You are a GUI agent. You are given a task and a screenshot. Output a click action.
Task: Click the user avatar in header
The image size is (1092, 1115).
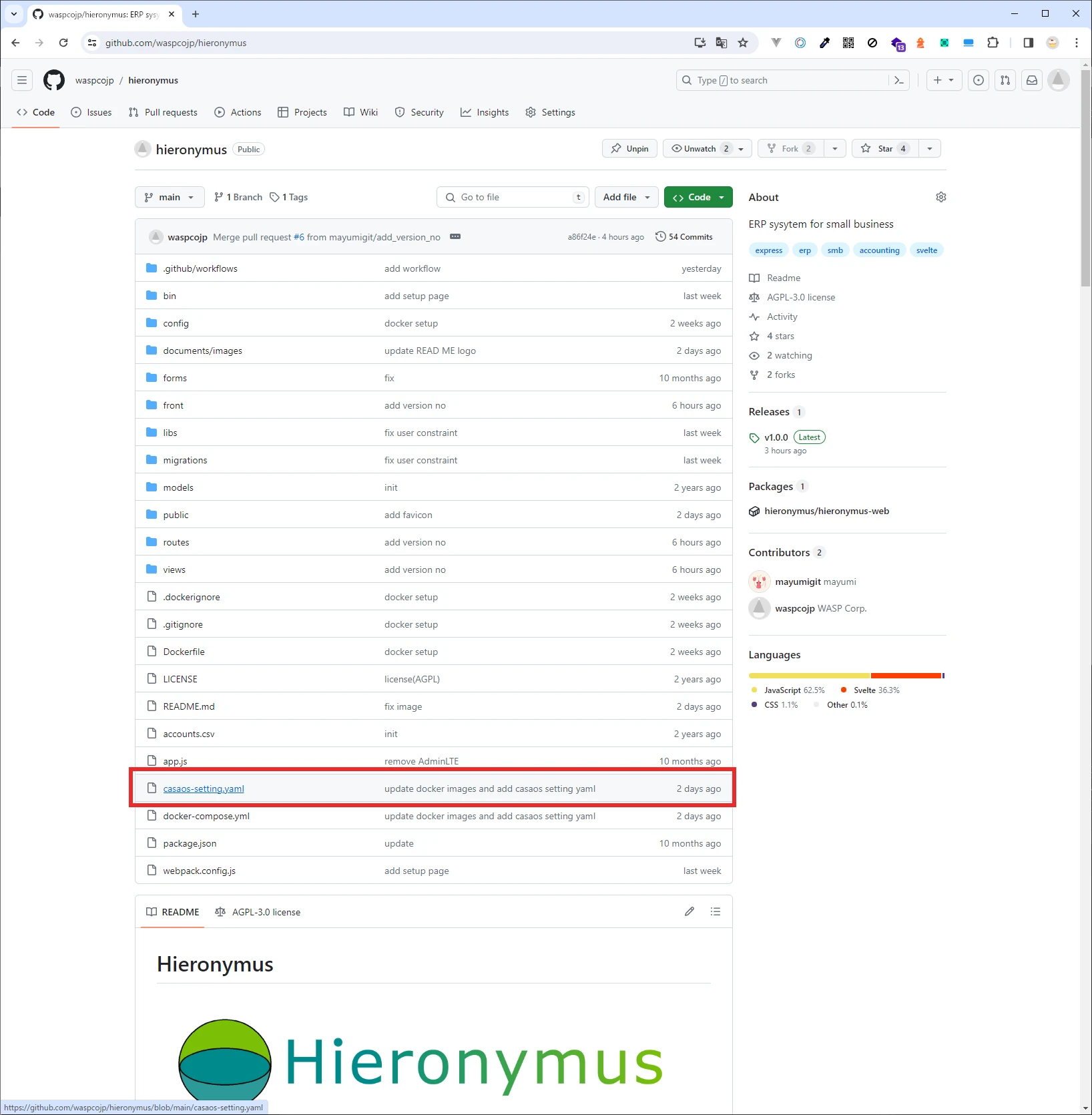(x=1059, y=80)
